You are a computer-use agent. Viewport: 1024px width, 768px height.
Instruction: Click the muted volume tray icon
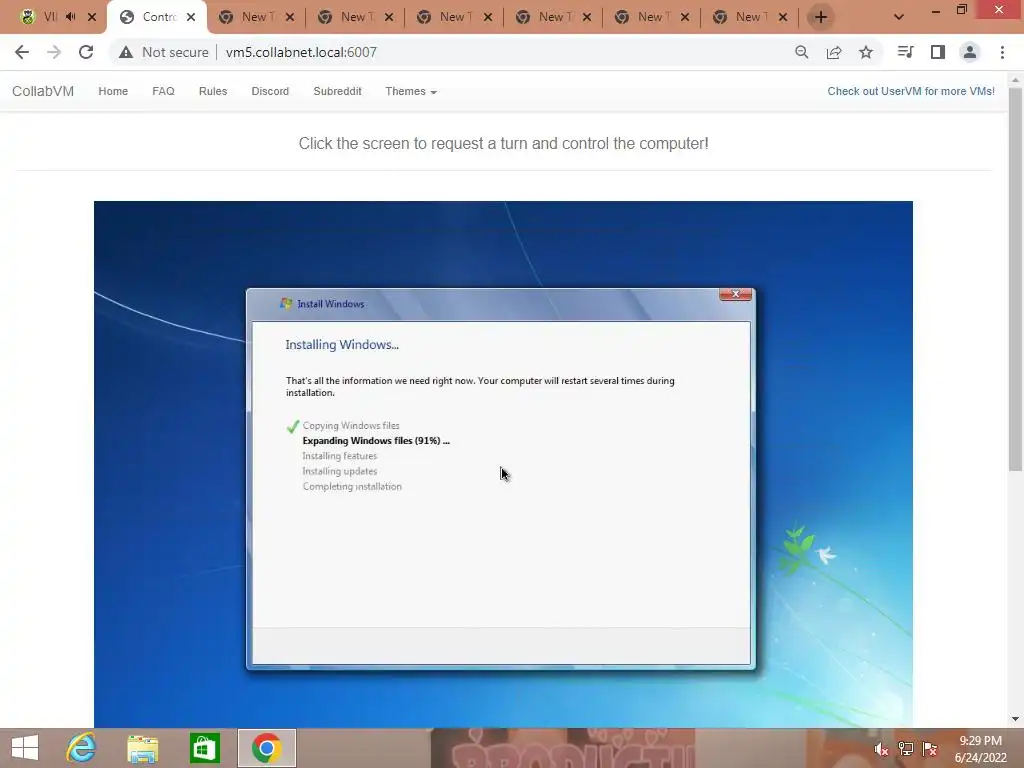[881, 749]
